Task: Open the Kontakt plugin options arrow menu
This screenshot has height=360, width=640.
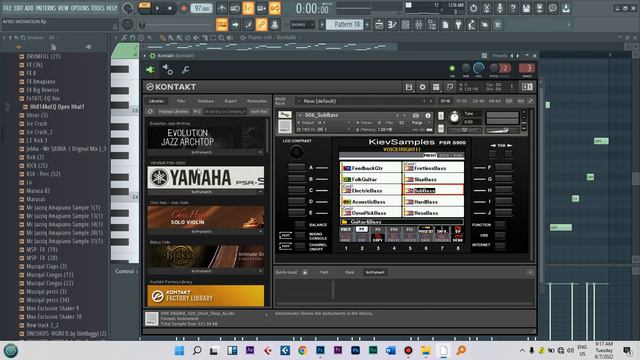Action: pyautogui.click(x=144, y=56)
